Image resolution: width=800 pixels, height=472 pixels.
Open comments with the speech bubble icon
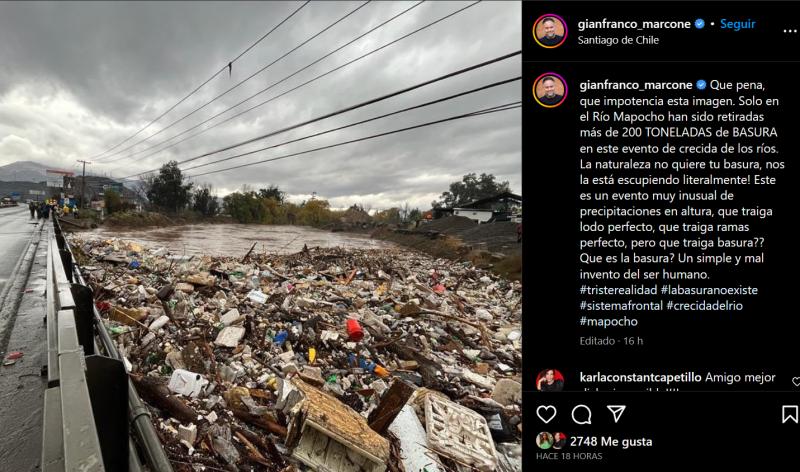tap(581, 414)
